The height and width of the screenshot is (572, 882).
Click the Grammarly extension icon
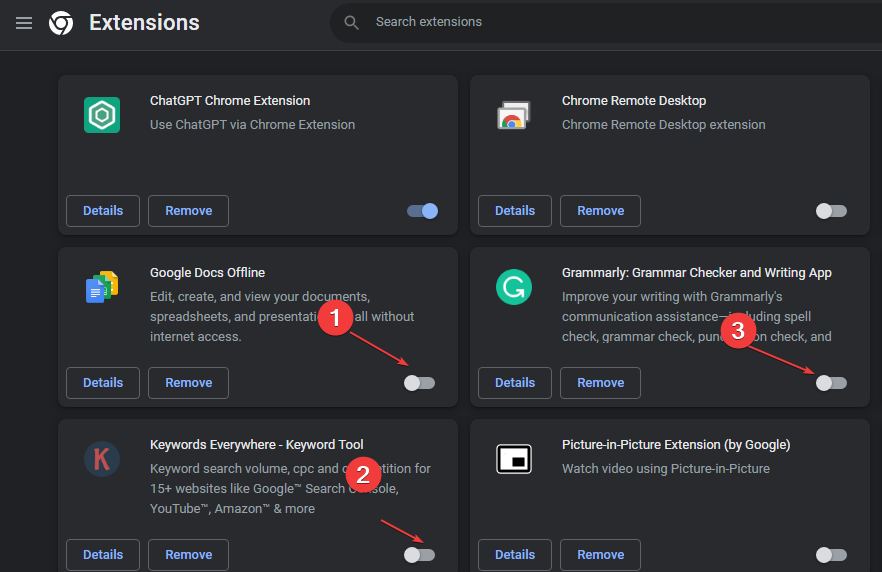[514, 288]
